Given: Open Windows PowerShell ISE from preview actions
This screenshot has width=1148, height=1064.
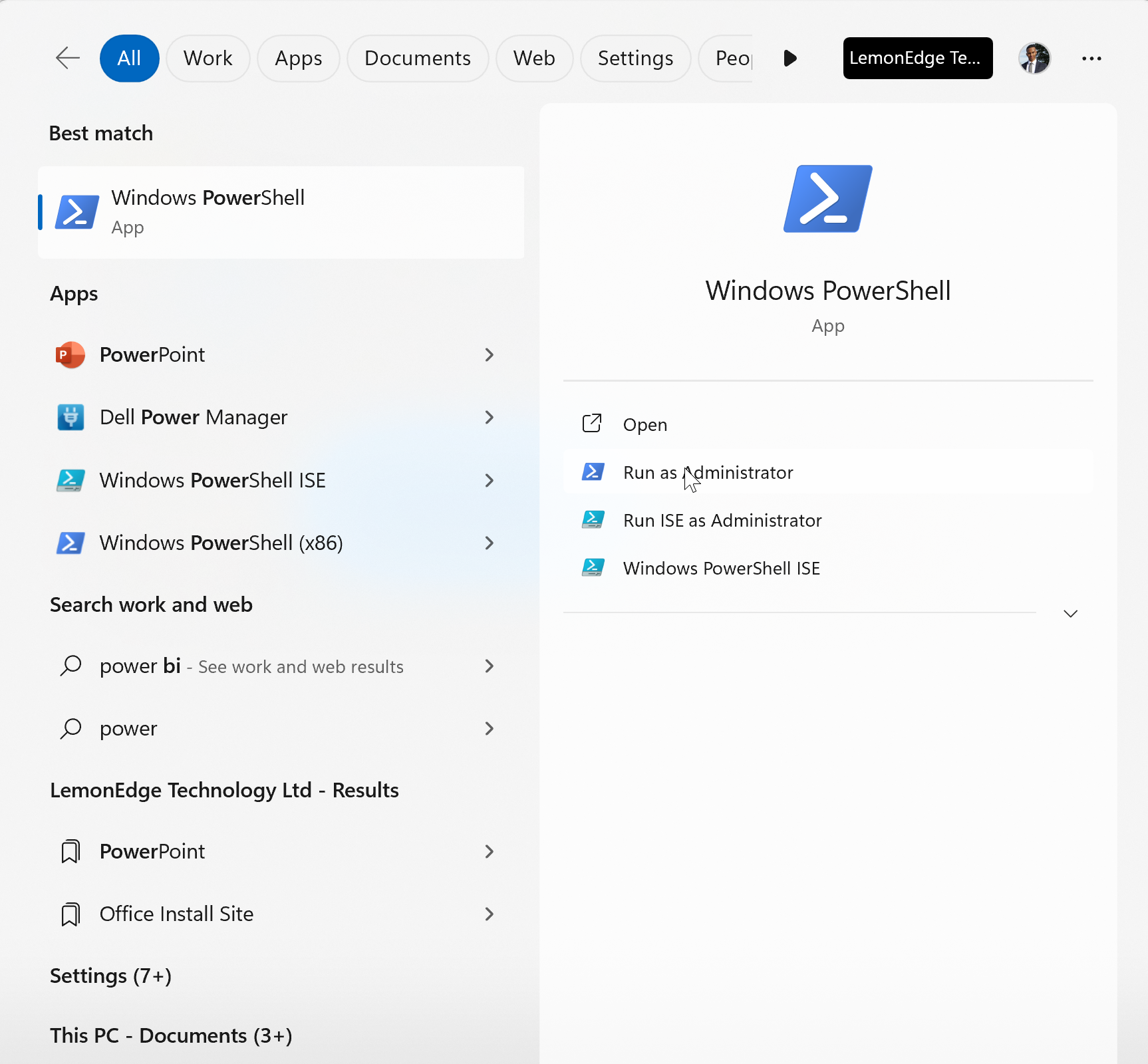Looking at the screenshot, I should pyautogui.click(x=828, y=568).
